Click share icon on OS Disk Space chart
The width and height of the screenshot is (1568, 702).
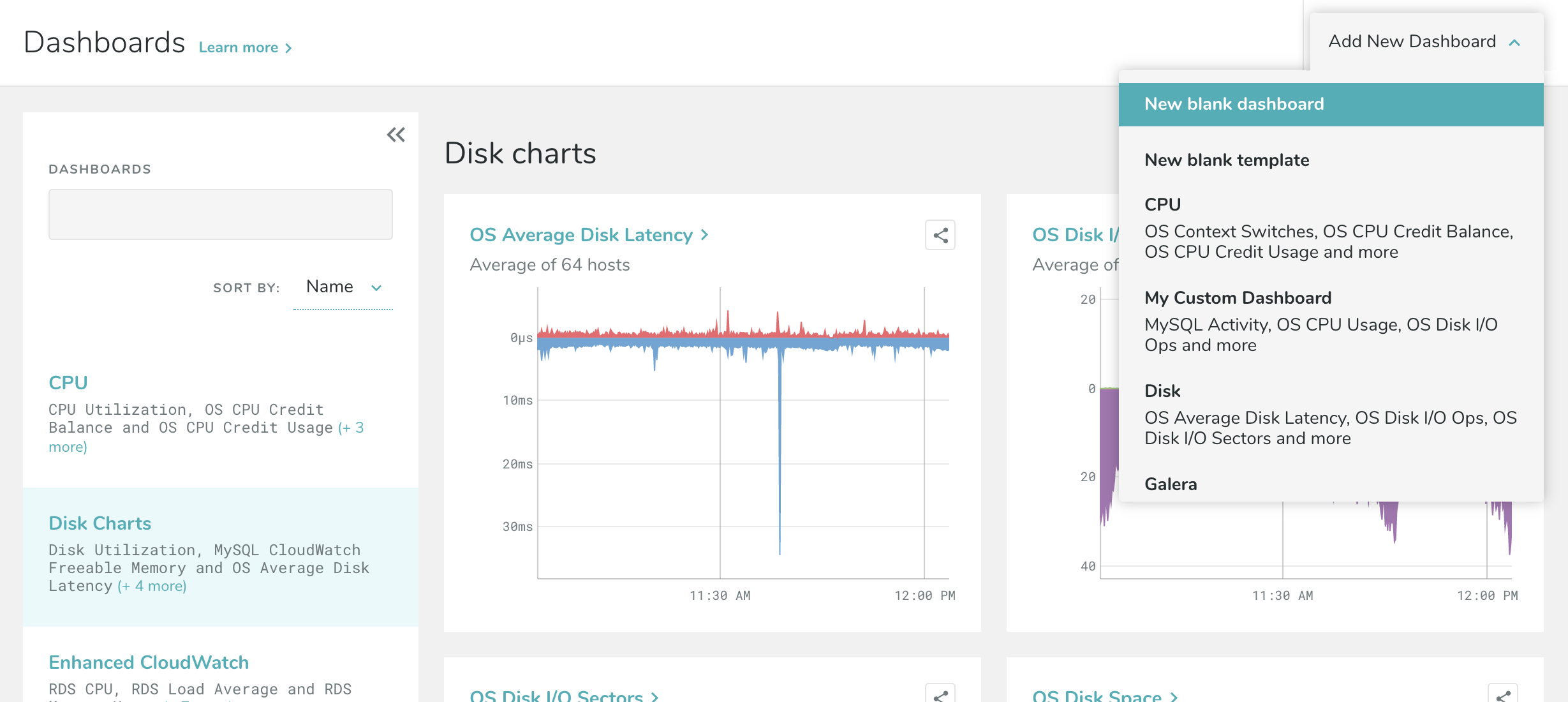1503,696
